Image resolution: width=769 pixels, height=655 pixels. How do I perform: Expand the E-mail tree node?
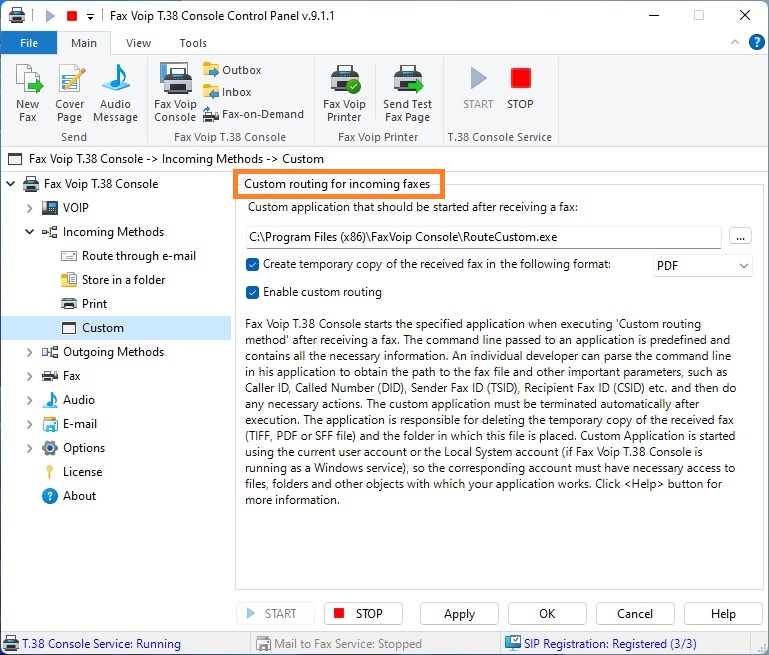click(x=29, y=424)
